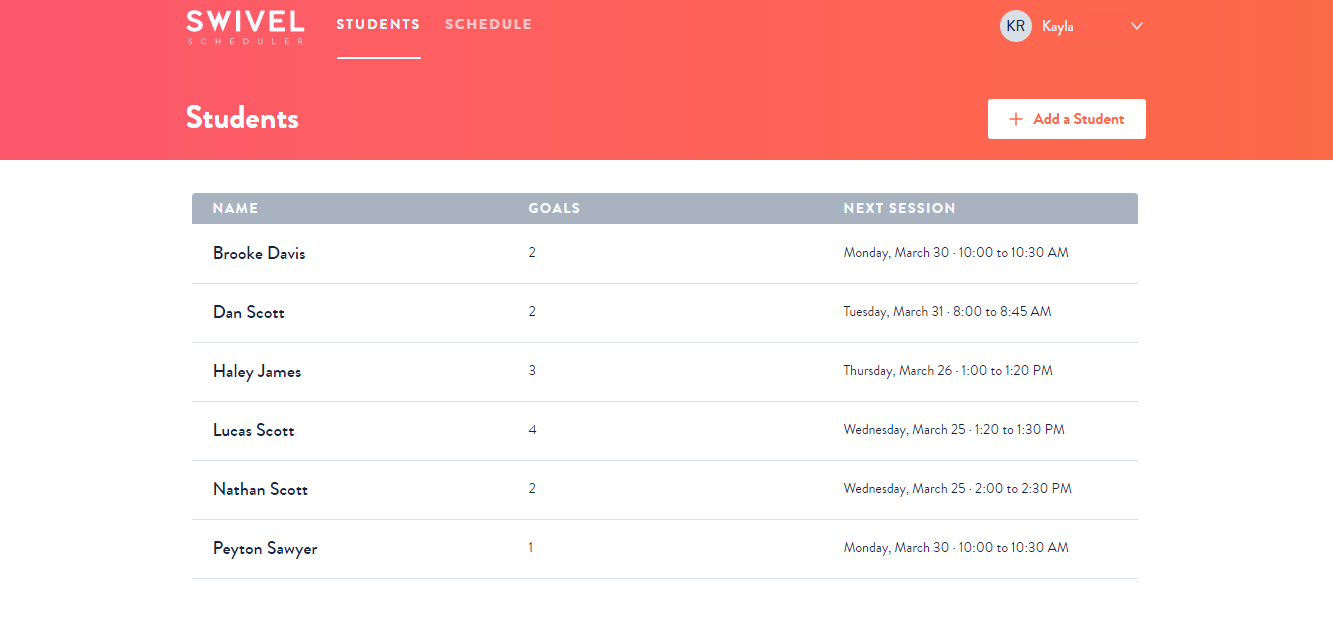1333x619 pixels.
Task: Switch to the Schedule tab
Action: 488,25
